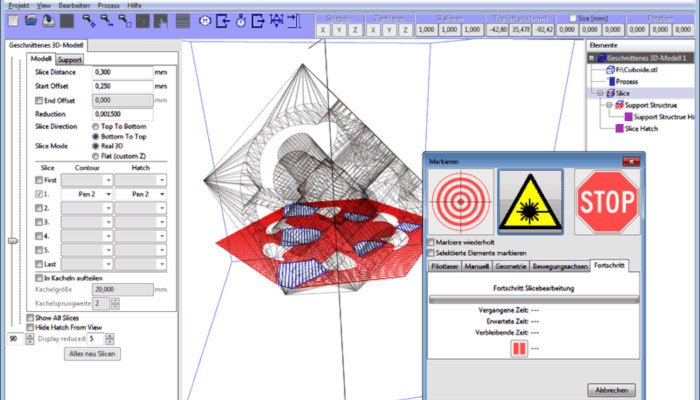
Task: Select the Bottom To Top radio button
Action: coord(96,137)
